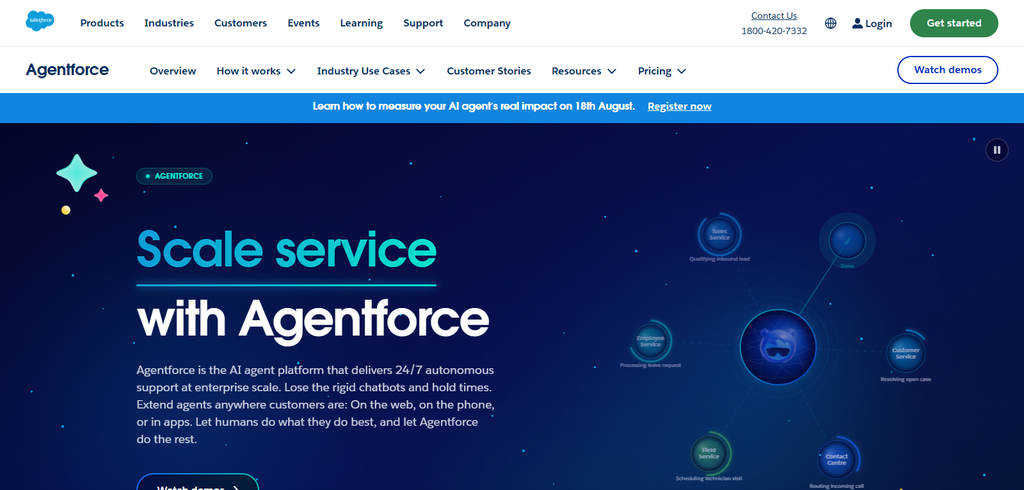This screenshot has width=1024, height=490.
Task: Open the Learning menu
Action: (x=361, y=23)
